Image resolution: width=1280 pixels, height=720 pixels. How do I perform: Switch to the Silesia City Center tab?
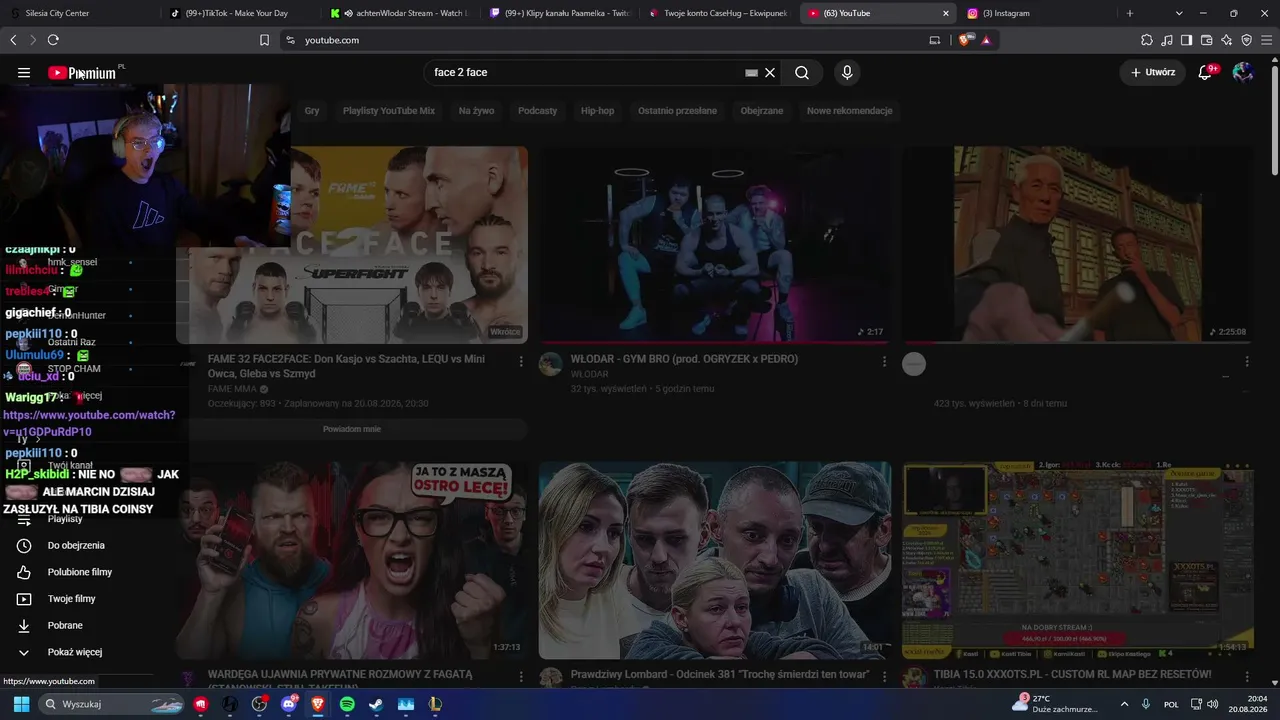tap(80, 13)
